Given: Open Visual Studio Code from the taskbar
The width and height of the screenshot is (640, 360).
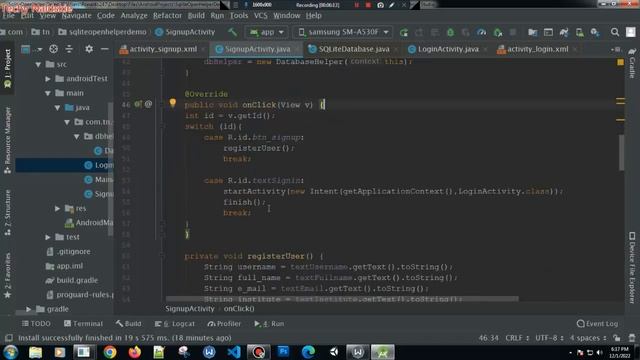Looking at the screenshot, I should point(234,352).
